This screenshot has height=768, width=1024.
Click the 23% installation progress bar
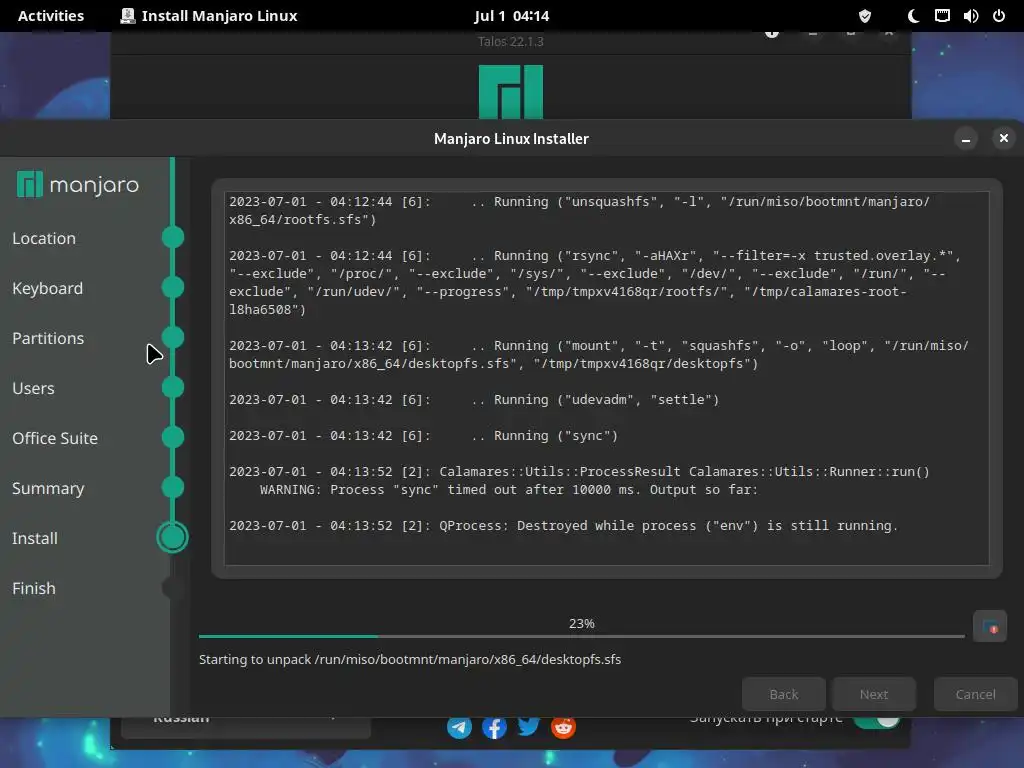coord(581,635)
